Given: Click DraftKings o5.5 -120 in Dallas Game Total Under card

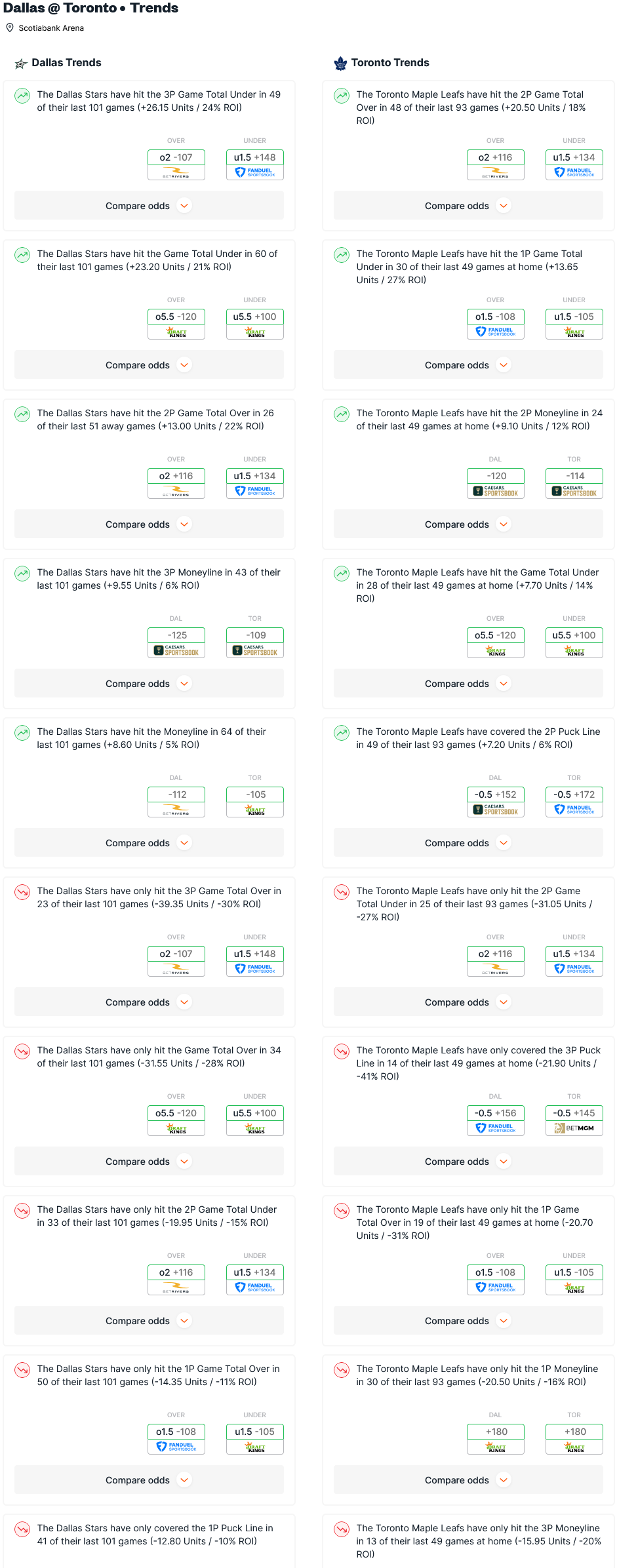Looking at the screenshot, I should click(176, 324).
